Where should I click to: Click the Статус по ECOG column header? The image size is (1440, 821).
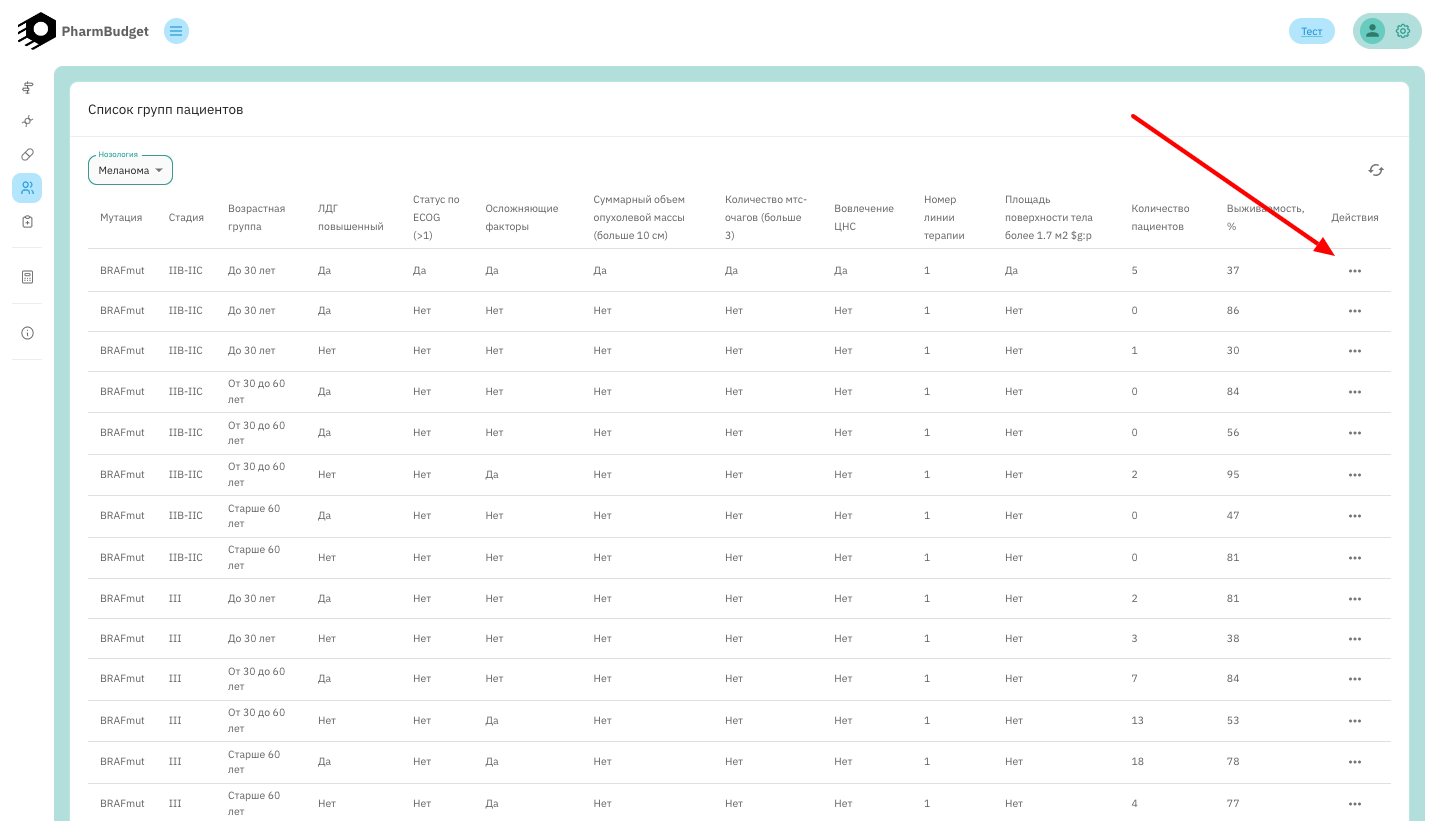tap(436, 217)
